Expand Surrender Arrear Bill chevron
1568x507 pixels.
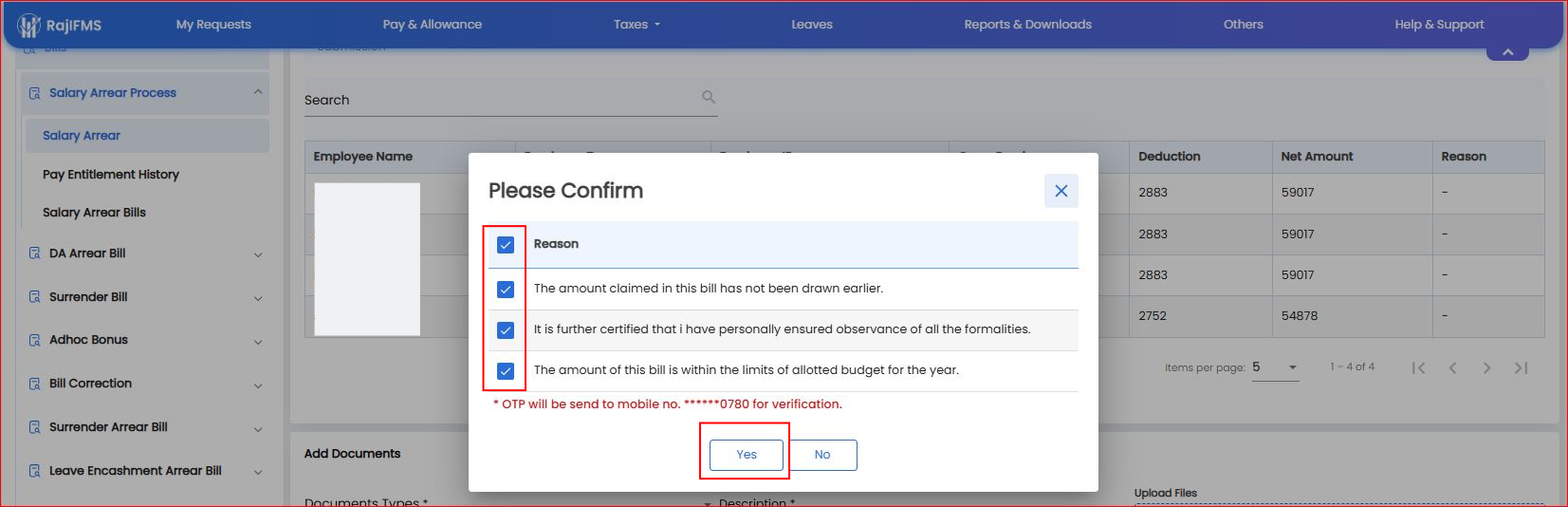258,428
